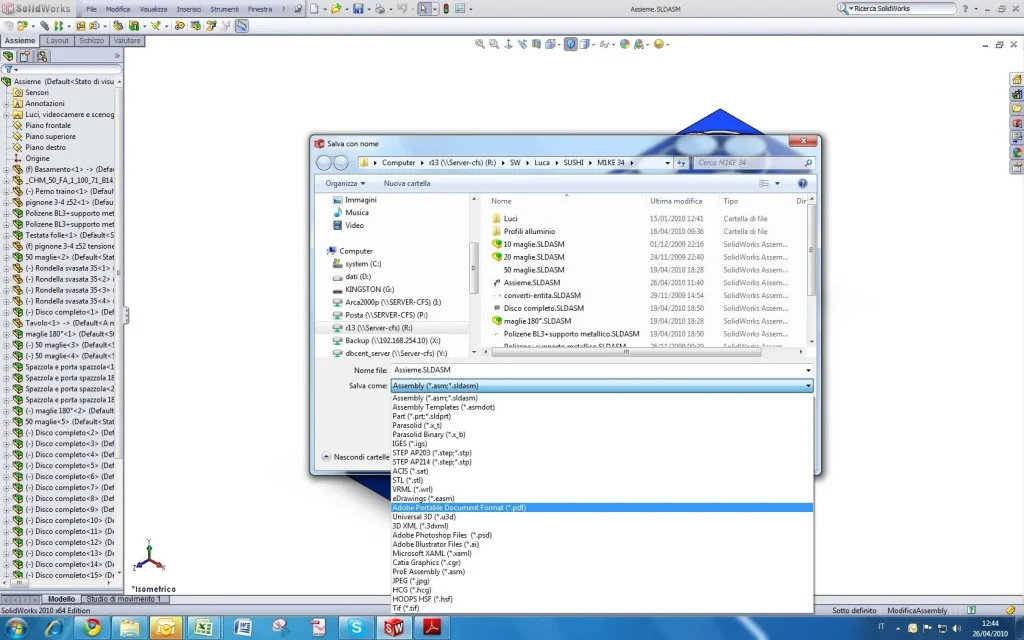Choose JPEG (*.jpg) file type

602,581
